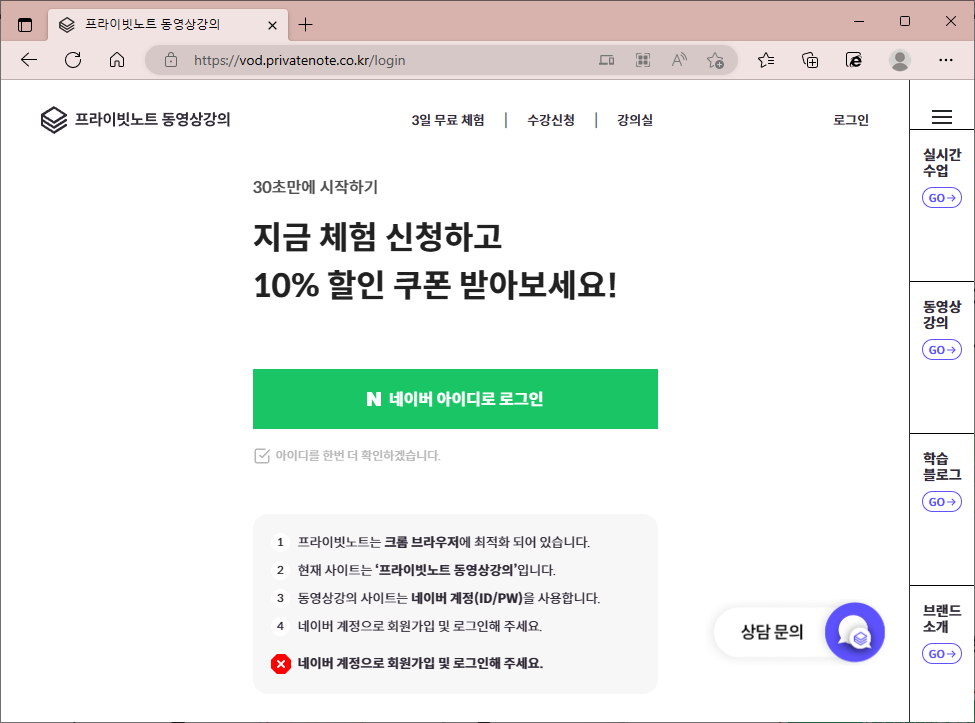This screenshot has height=723, width=975.
Task: Click GO under 브랜드 소개
Action: point(941,654)
